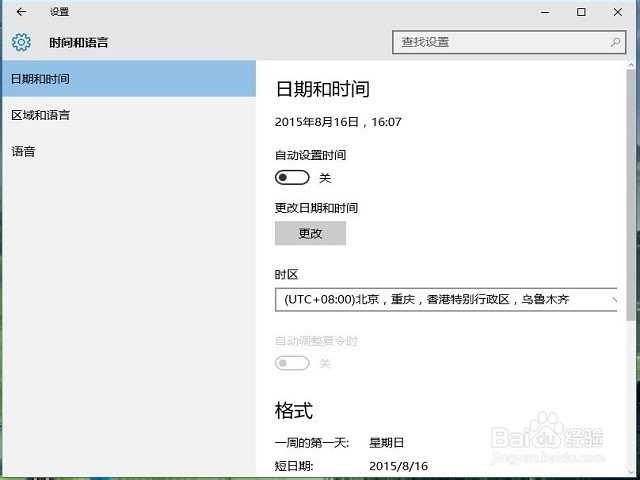Minimize the Settings window
Viewport: 640px width, 480px height.
pyautogui.click(x=545, y=12)
